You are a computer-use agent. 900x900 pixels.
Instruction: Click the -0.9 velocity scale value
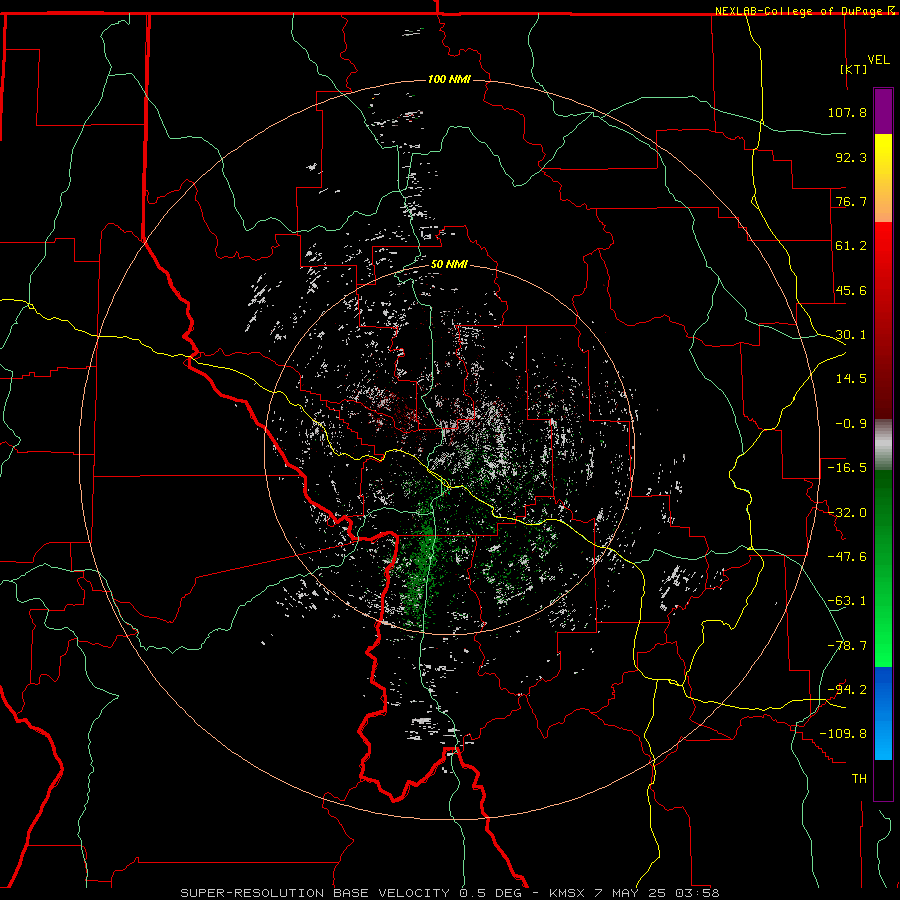tap(851, 424)
